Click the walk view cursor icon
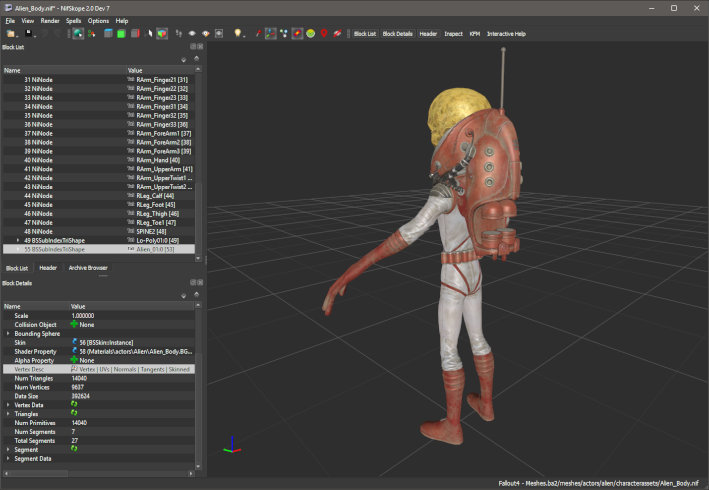The image size is (709, 490). [148, 34]
